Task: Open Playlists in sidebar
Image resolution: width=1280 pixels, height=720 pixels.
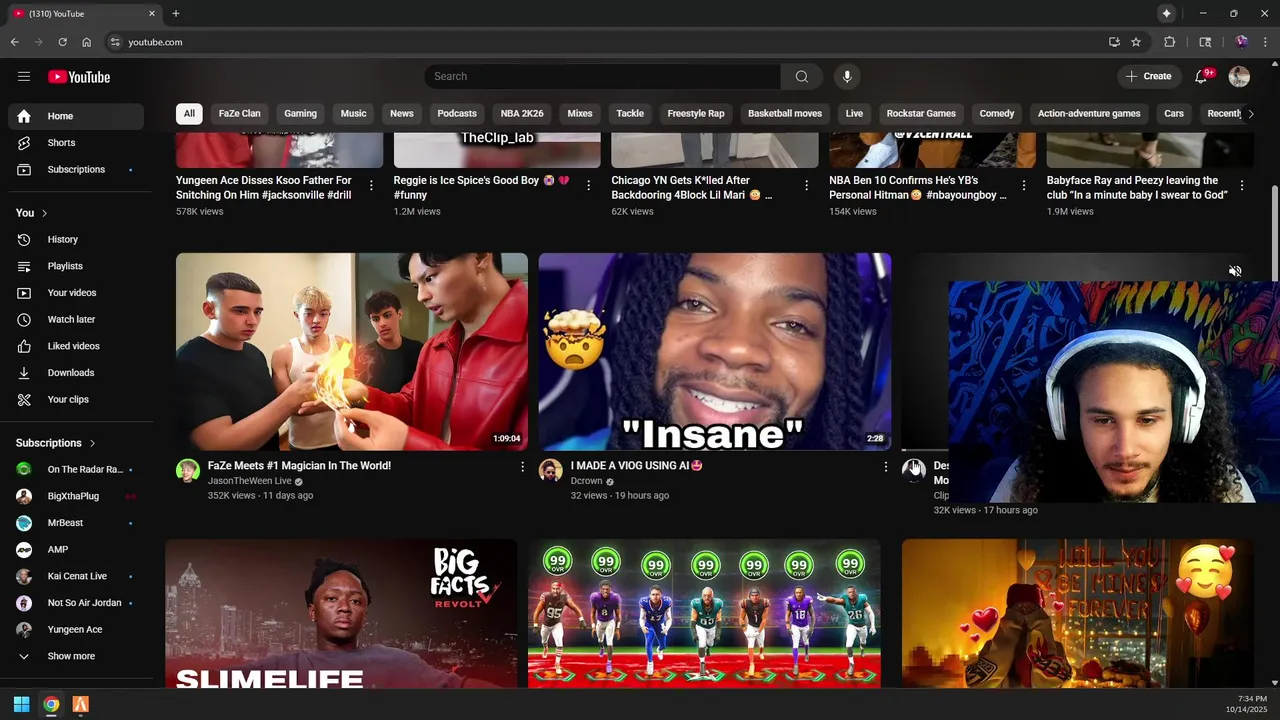Action: tap(76, 266)
